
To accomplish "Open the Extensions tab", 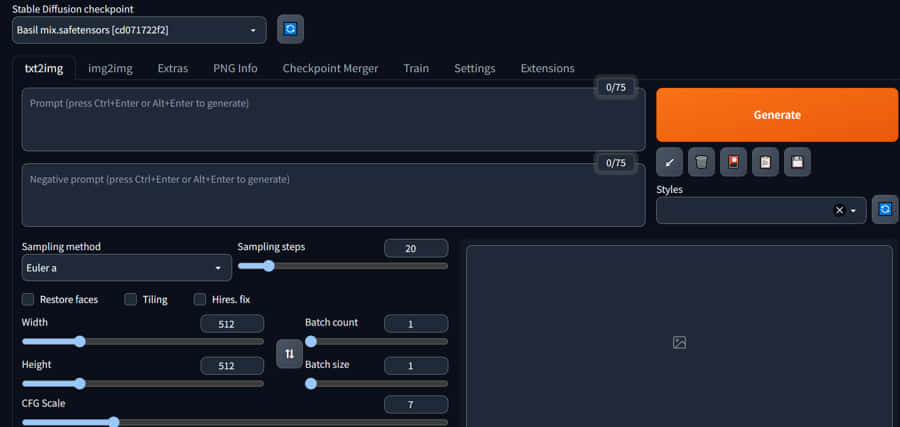I will (x=548, y=68).
